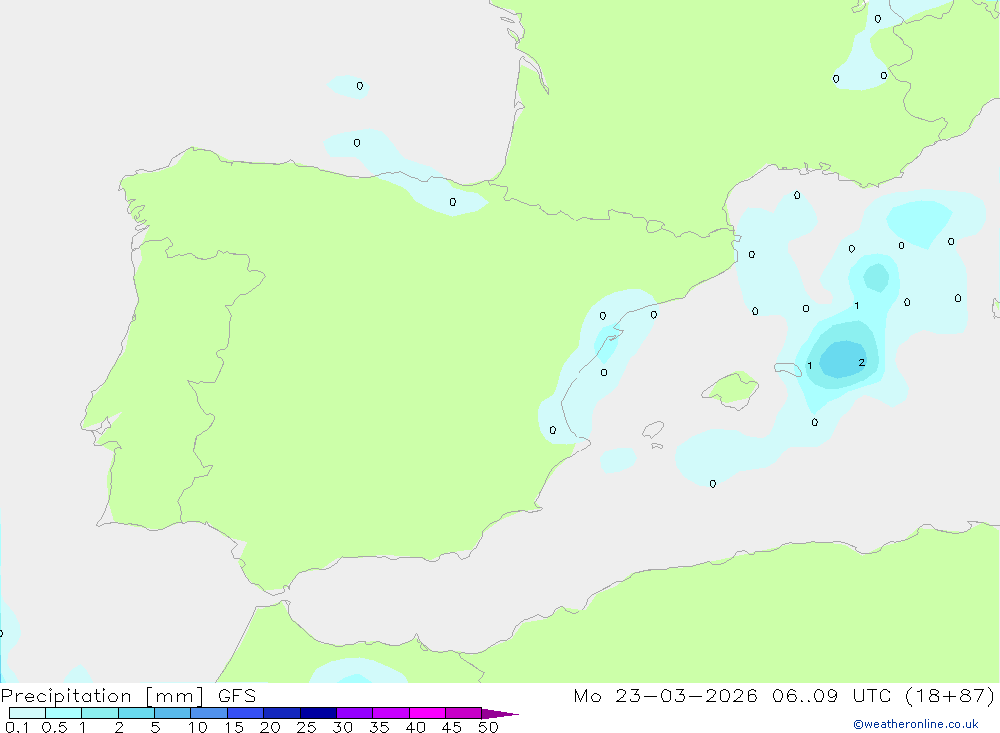Click the 45–50 mm legend color swatch

pyautogui.click(x=463, y=713)
